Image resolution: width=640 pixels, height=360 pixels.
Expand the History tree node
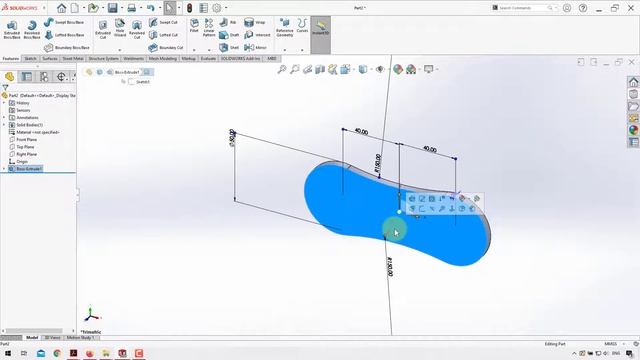4,103
